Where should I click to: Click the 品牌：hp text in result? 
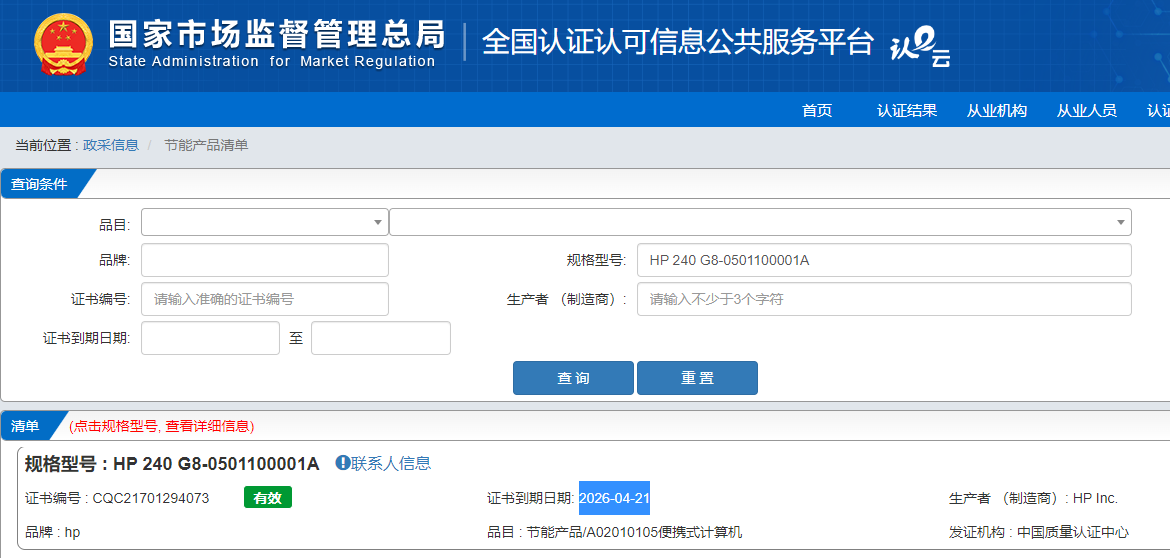[x=51, y=533]
